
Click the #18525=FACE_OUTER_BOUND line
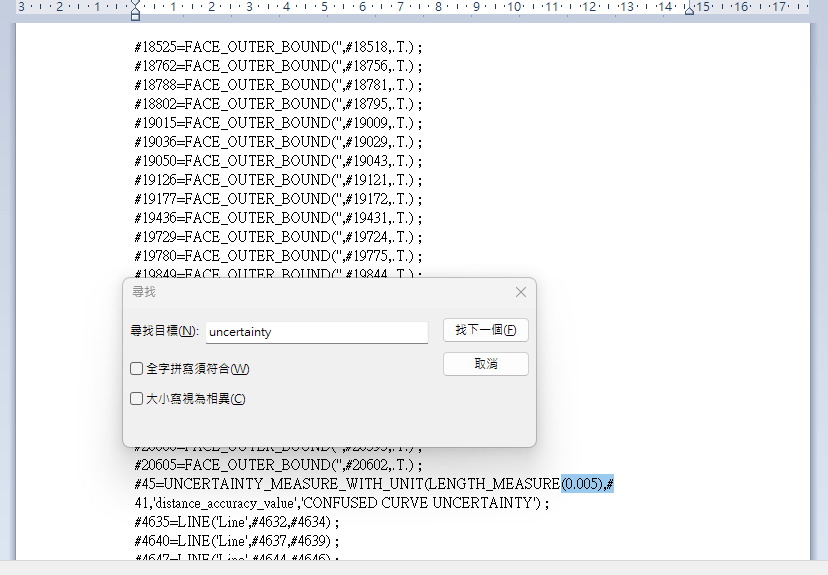278,47
